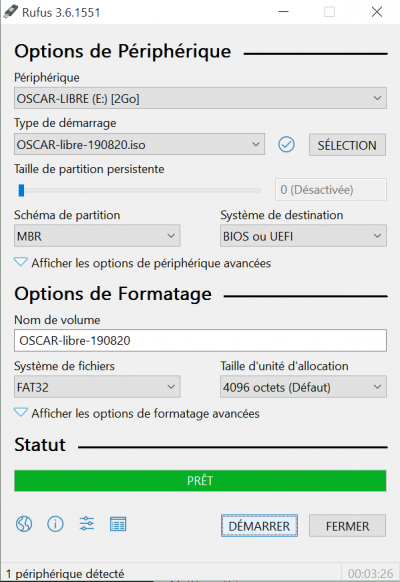
Task: Open the FAT32 file system dropdown
Action: coord(97,387)
